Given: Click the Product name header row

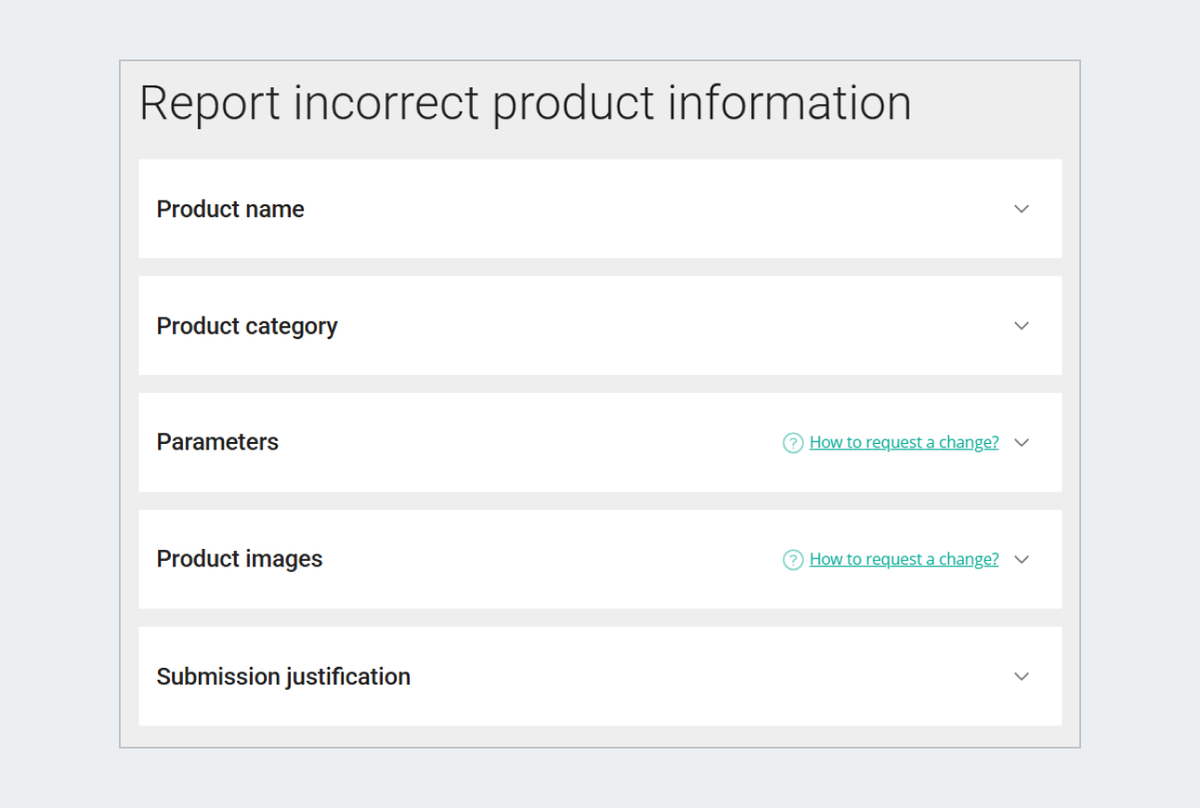Looking at the screenshot, I should pos(230,209).
